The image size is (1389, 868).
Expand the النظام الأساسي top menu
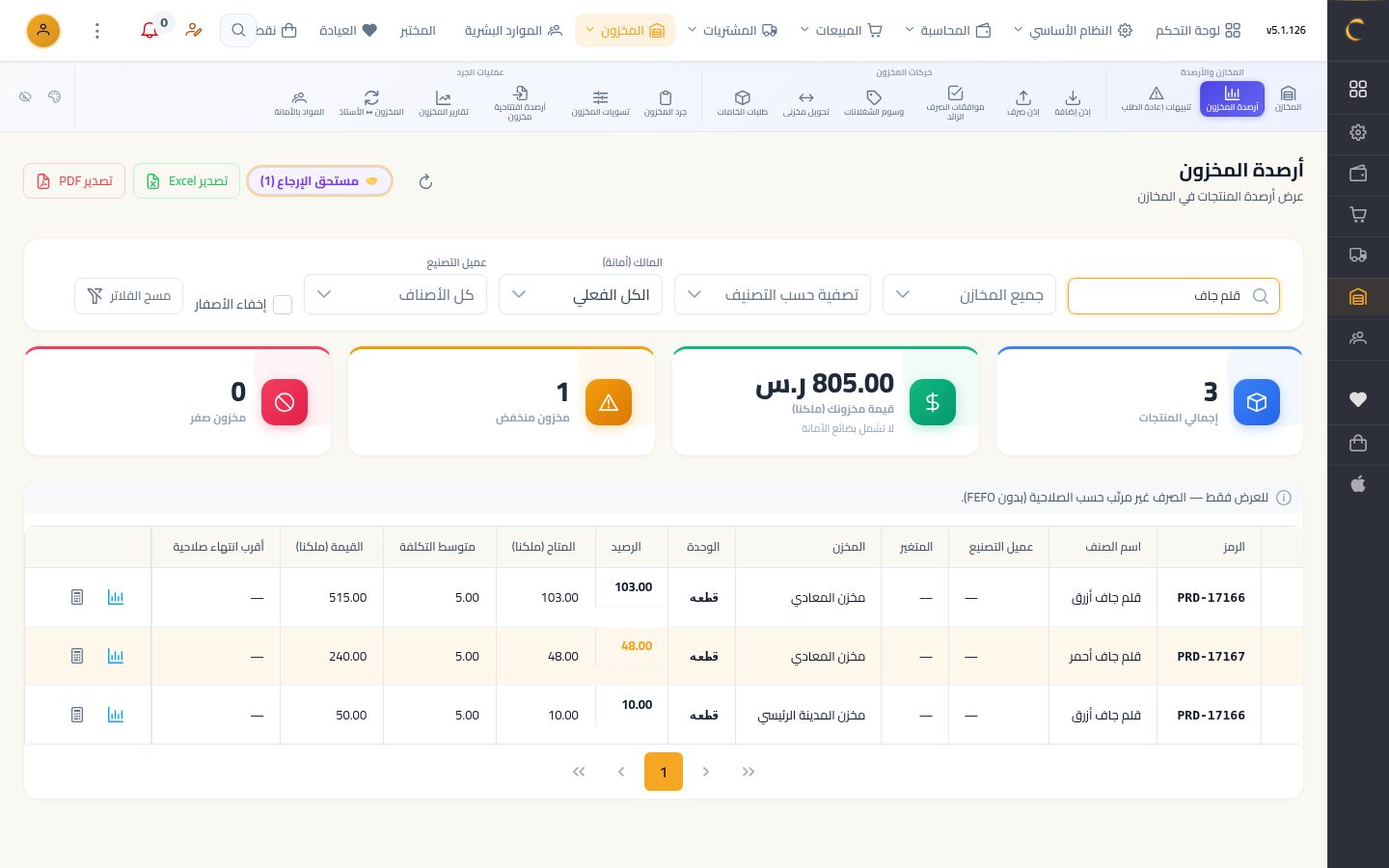(x=1072, y=31)
